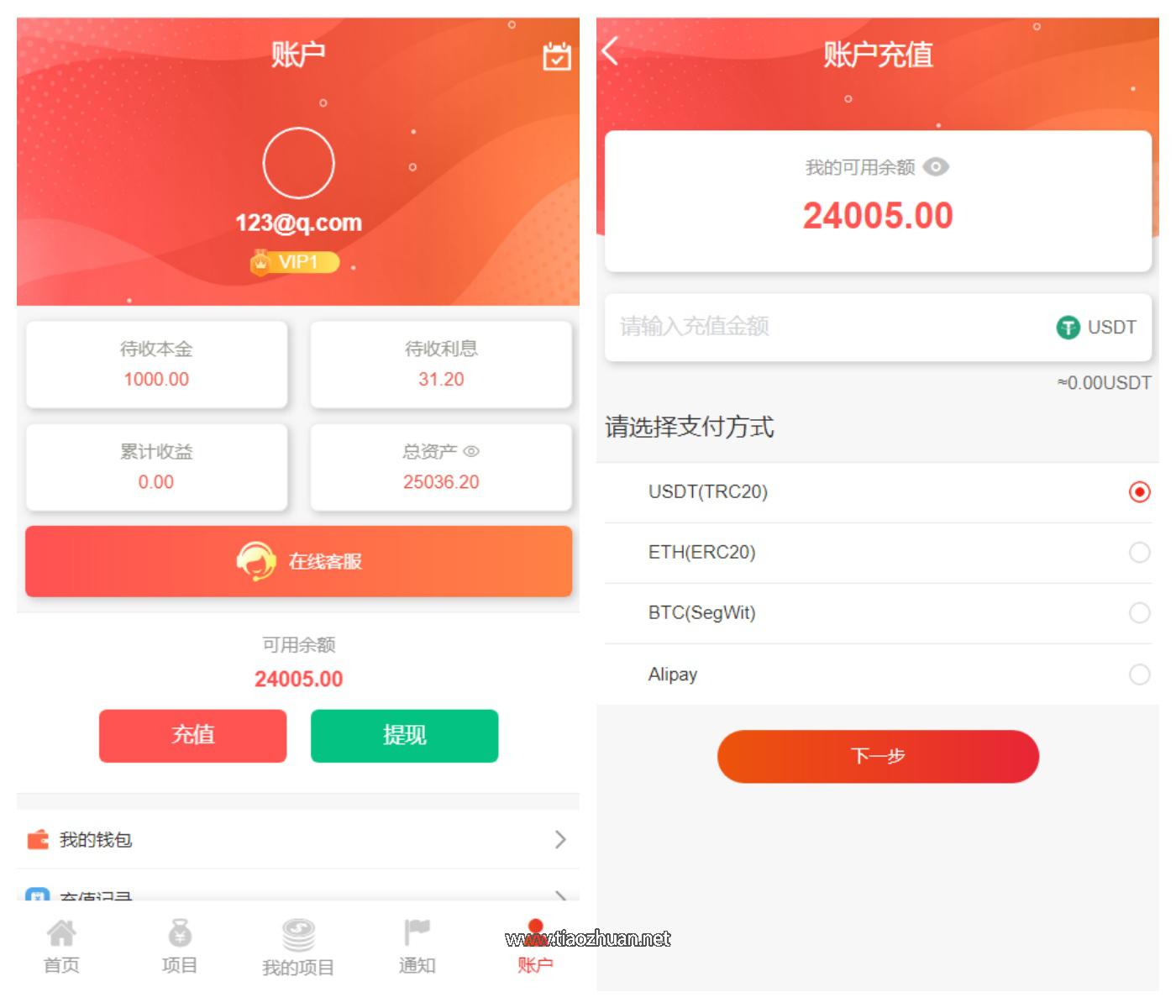
Task: Toggle the eye icon next to 总资产
Action: point(471,452)
